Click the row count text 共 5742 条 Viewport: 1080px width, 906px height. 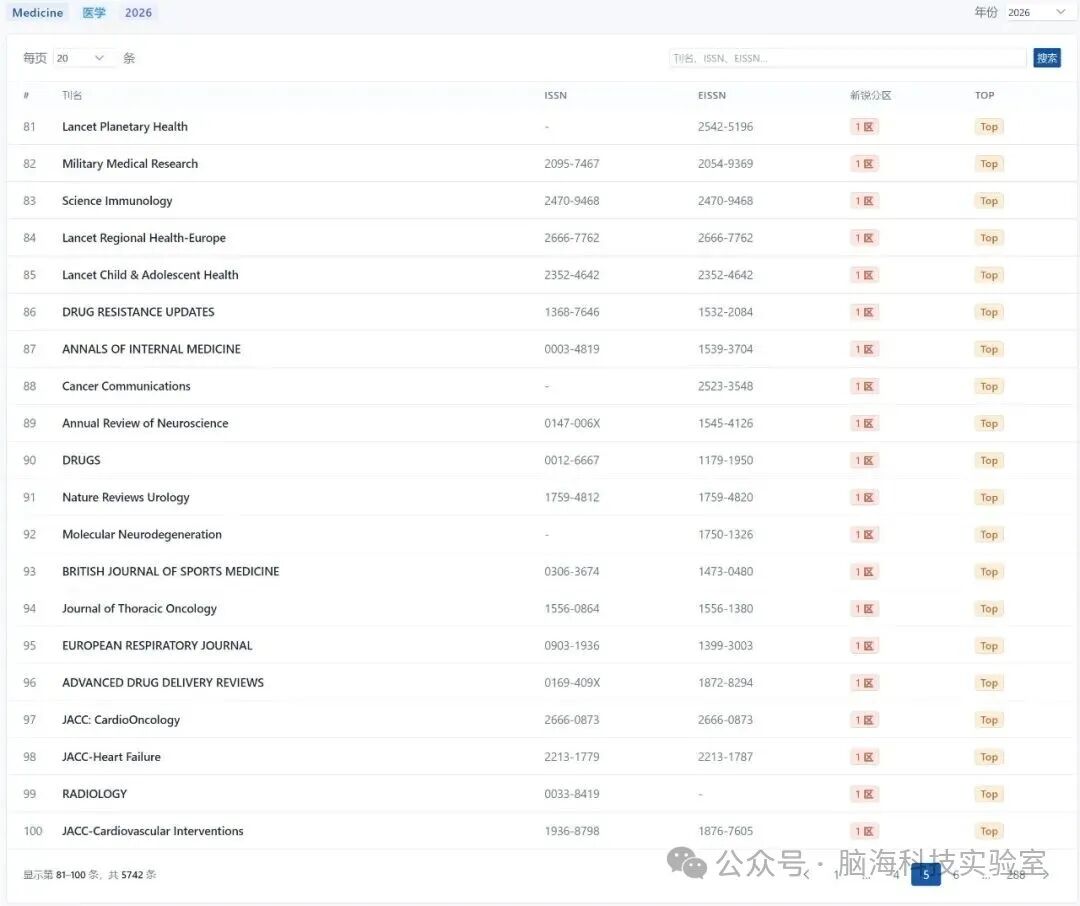(132, 875)
